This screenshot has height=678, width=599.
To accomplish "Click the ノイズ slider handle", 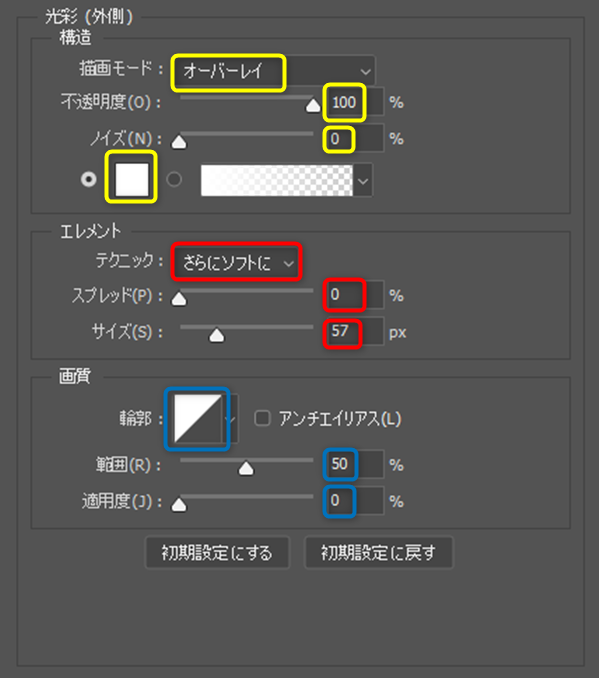I will 179,141.
